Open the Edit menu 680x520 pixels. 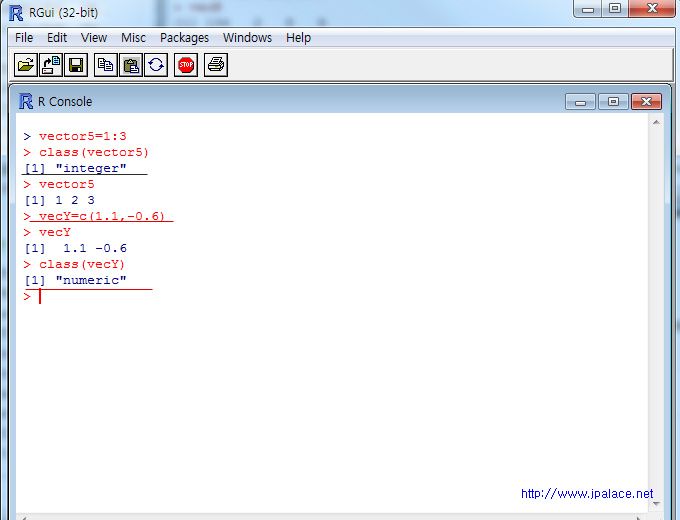tap(57, 38)
